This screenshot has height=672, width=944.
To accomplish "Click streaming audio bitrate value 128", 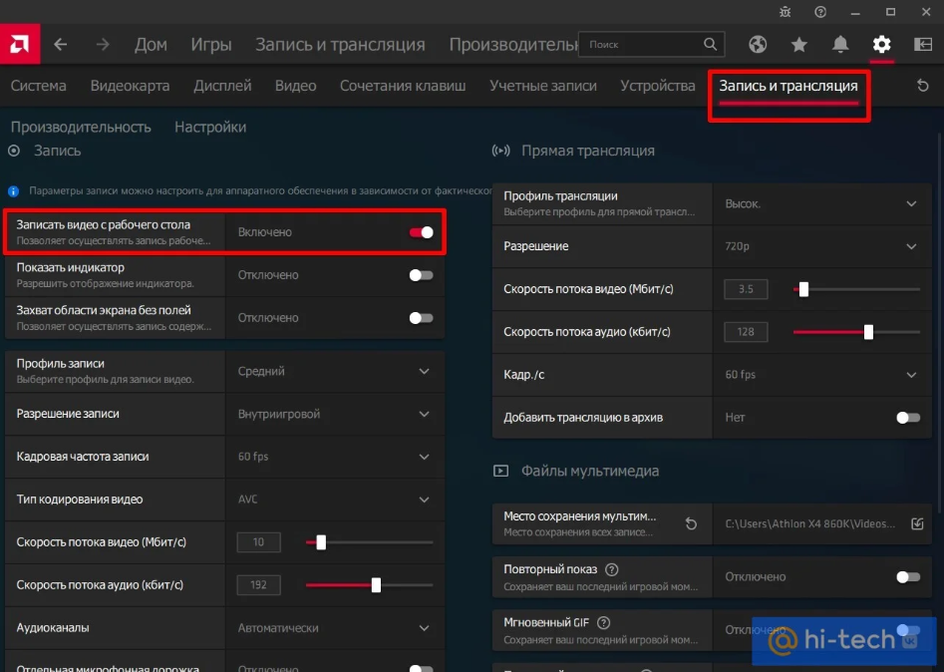I will [x=746, y=332].
